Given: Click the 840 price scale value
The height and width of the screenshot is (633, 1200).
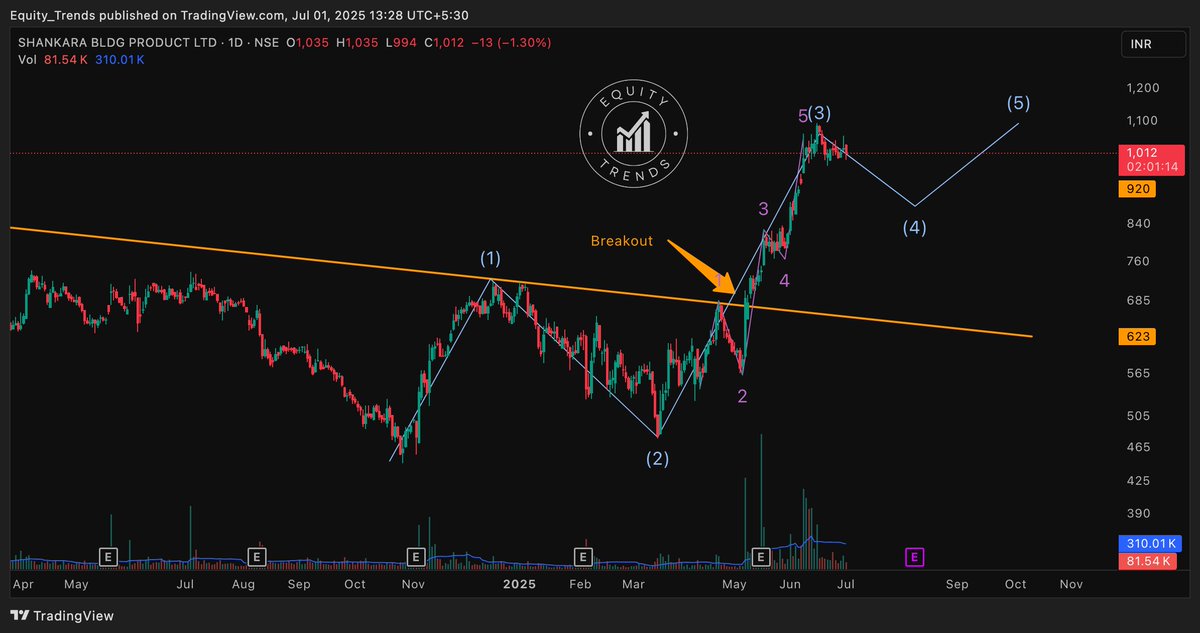Looking at the screenshot, I should point(1139,224).
